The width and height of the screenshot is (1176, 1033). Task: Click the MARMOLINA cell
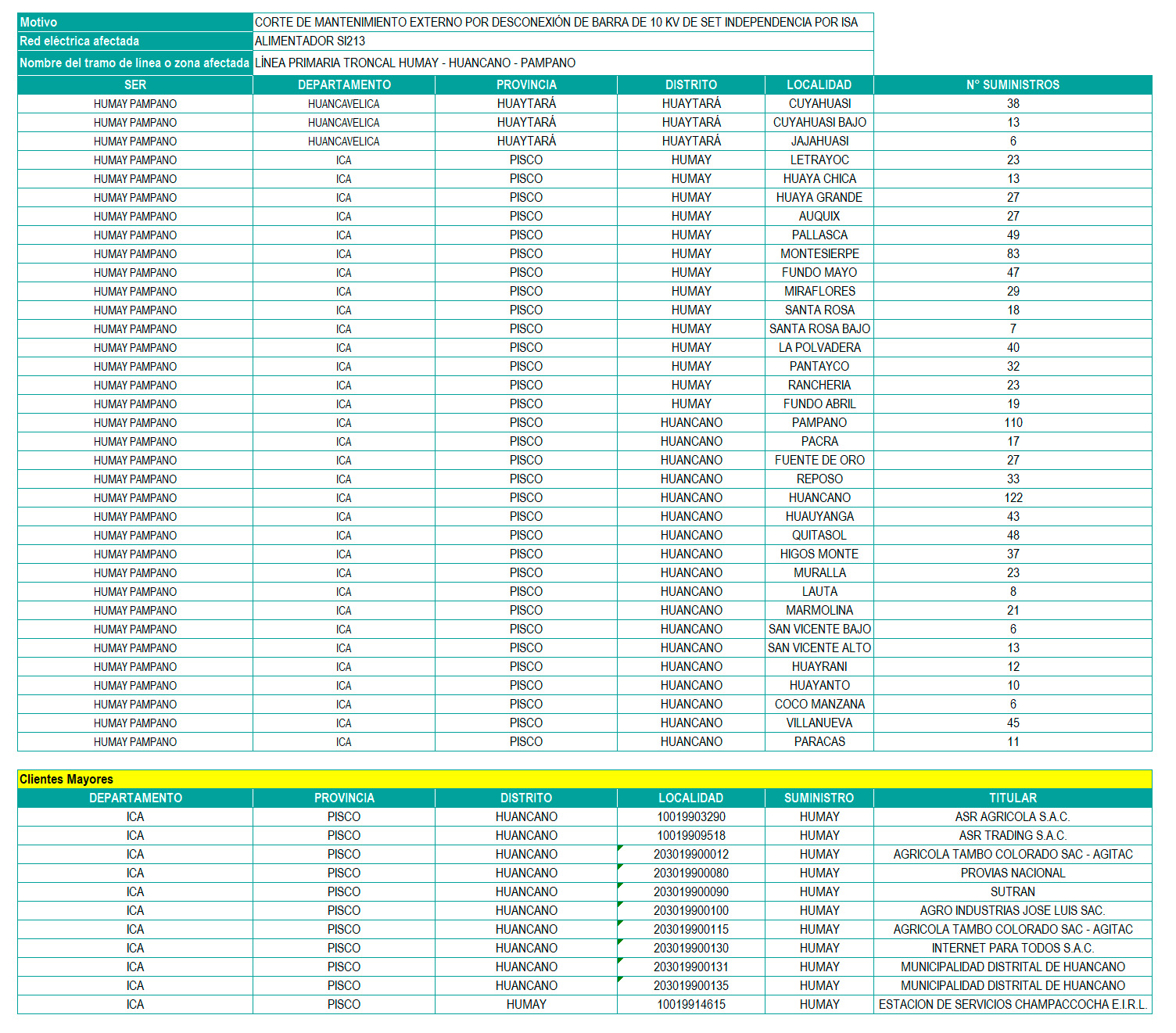[x=819, y=611]
